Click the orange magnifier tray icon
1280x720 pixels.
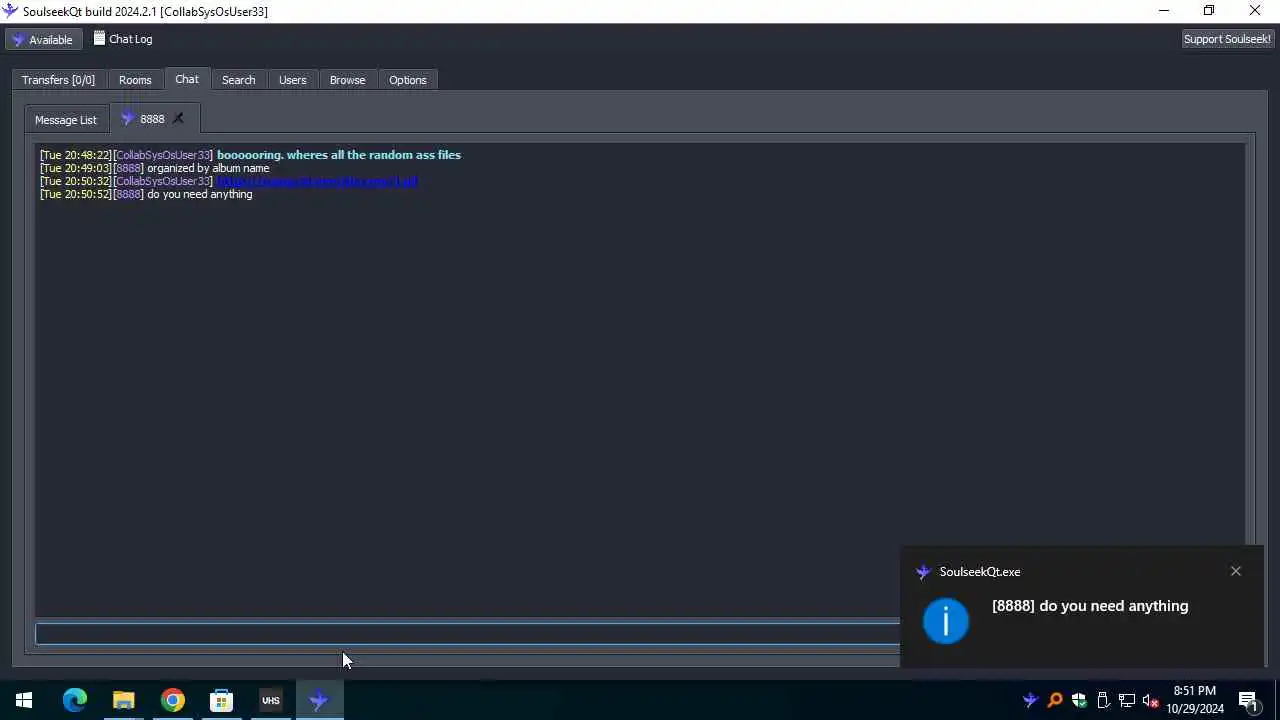tap(1054, 700)
